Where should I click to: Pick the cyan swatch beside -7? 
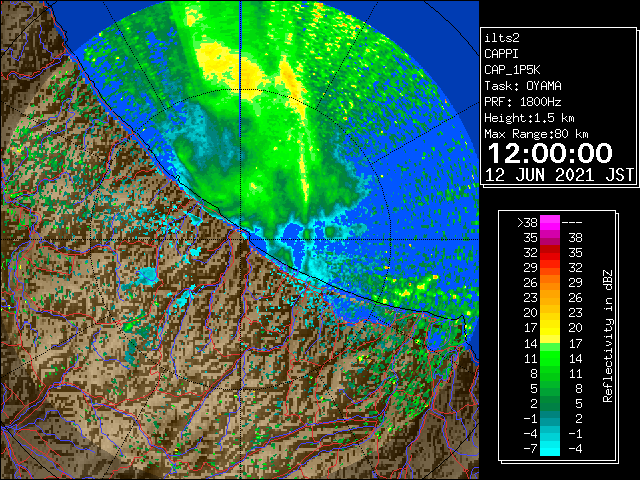click(x=550, y=449)
